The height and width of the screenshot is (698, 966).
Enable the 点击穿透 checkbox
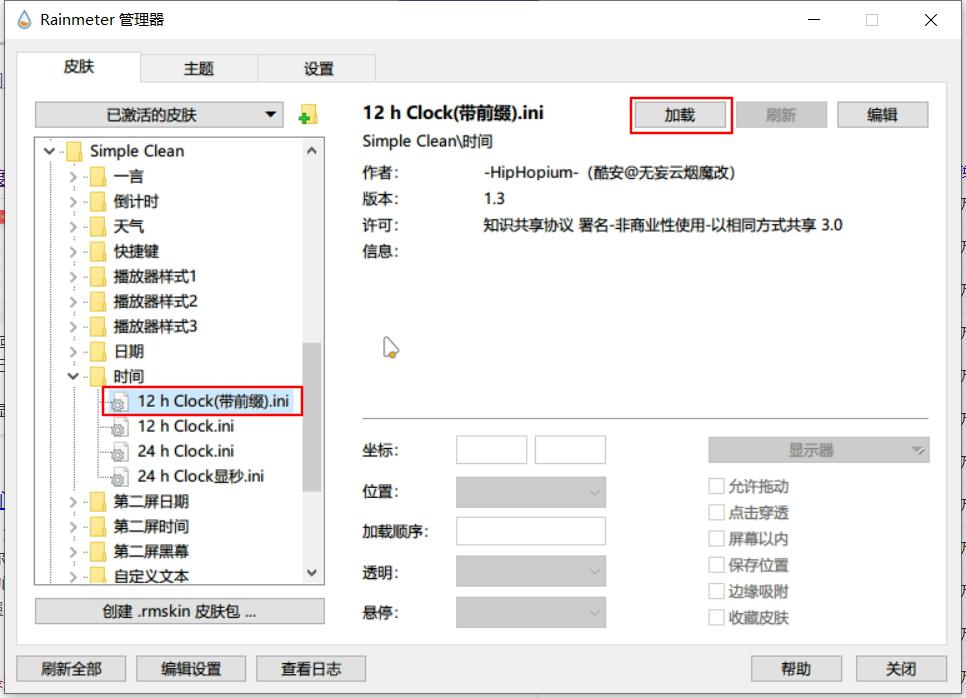click(x=715, y=512)
